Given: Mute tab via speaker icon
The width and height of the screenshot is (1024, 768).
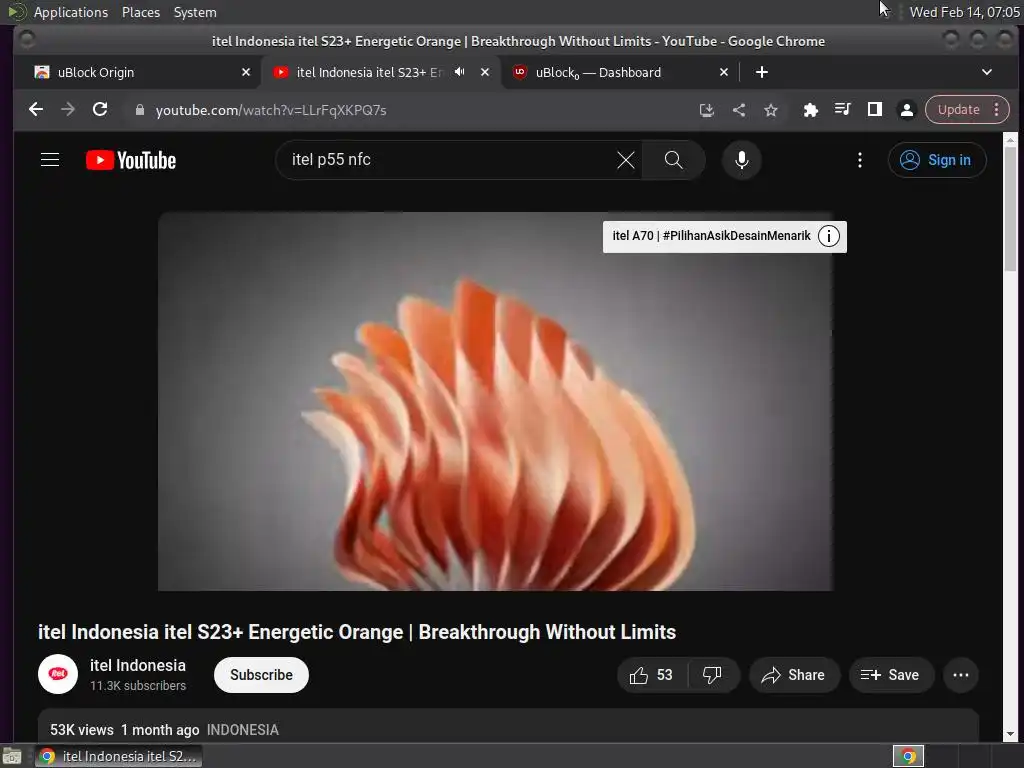Looking at the screenshot, I should [x=460, y=72].
